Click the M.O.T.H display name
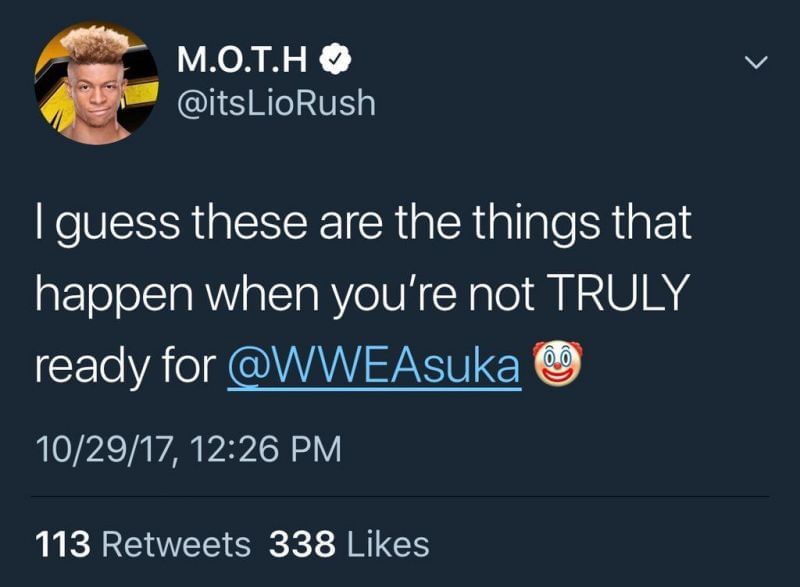 pos(243,62)
